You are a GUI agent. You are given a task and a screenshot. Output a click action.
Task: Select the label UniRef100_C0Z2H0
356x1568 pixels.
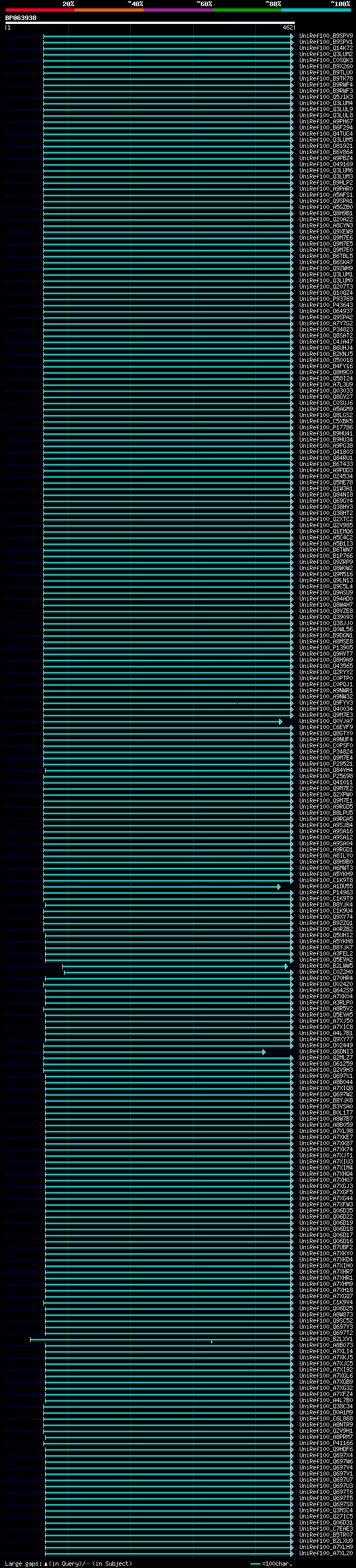pyautogui.click(x=325, y=972)
